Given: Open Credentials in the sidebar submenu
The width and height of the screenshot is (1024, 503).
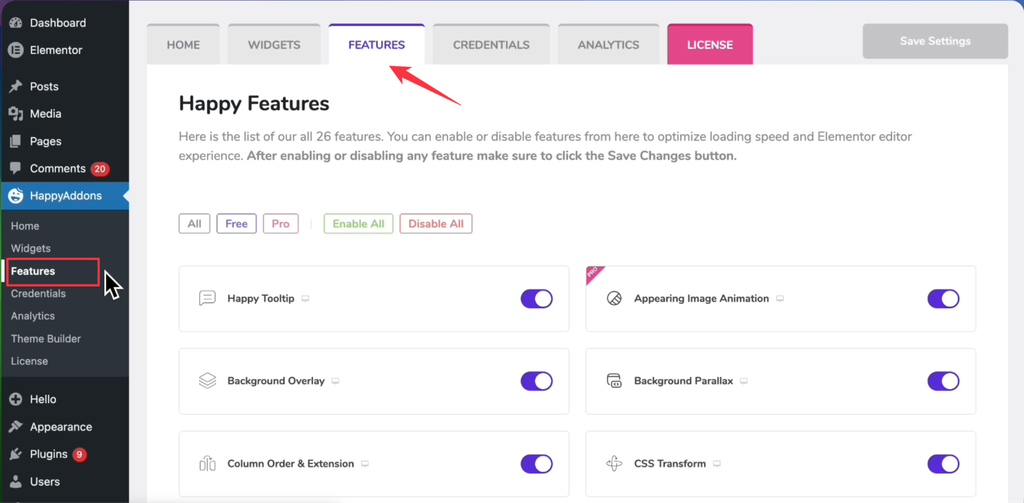Looking at the screenshot, I should (x=38, y=293).
